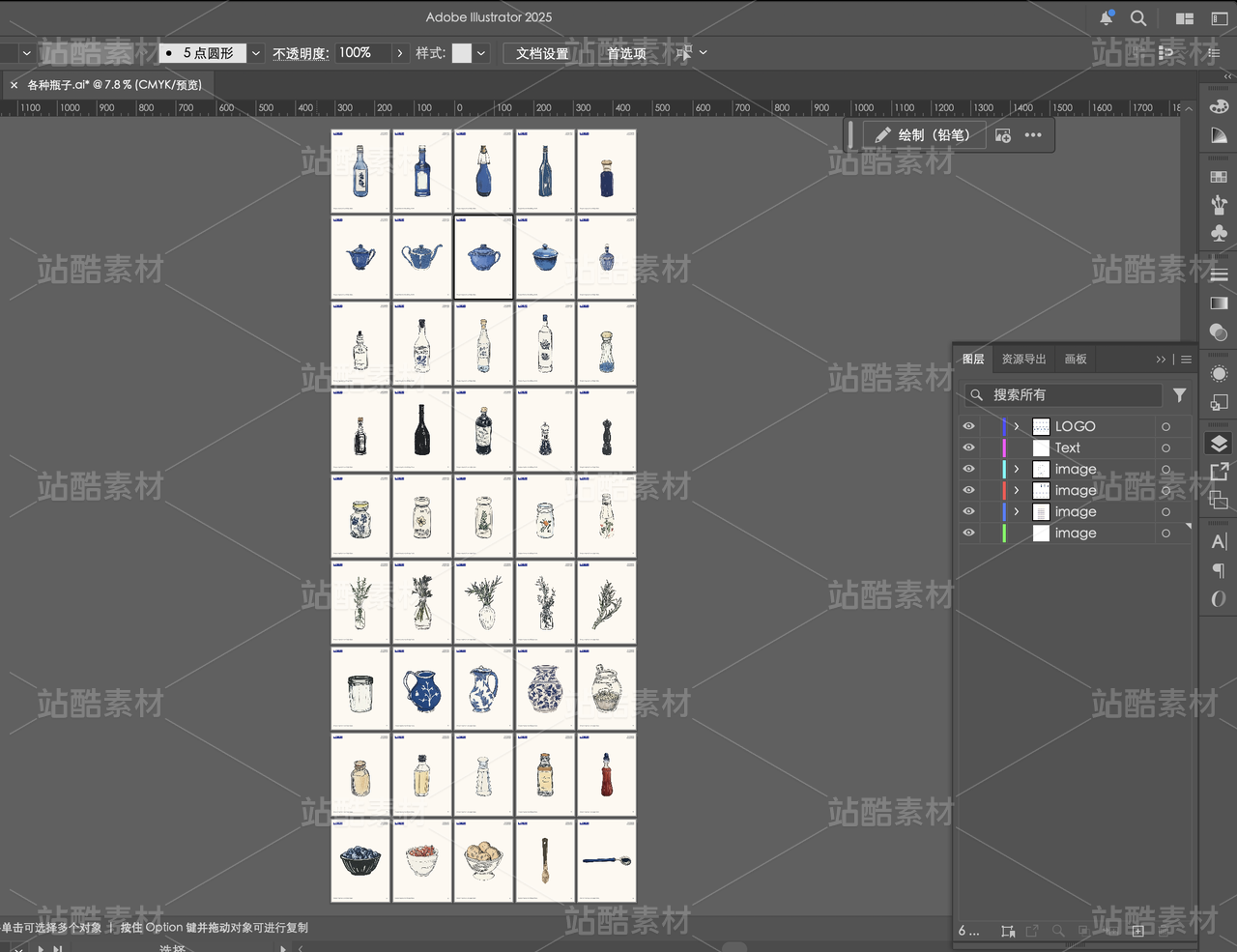Hide the blue image layer
Screen dimensions: 1237x952
[968, 511]
